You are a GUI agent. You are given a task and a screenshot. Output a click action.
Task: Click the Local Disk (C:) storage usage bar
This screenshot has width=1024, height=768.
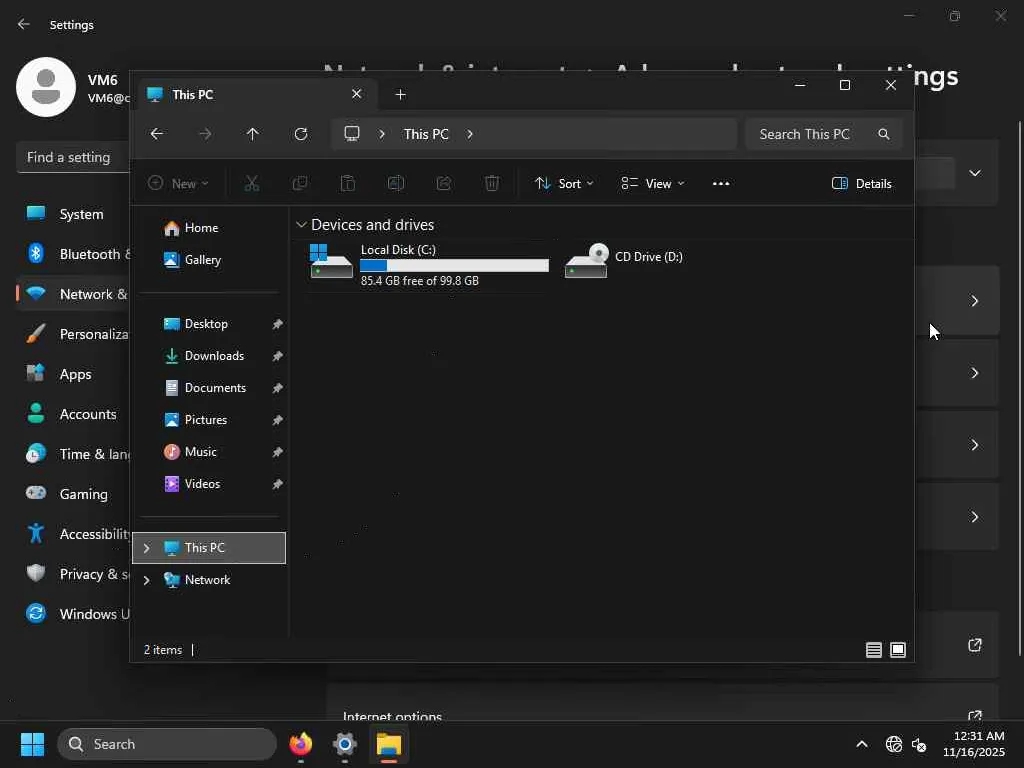[455, 266]
